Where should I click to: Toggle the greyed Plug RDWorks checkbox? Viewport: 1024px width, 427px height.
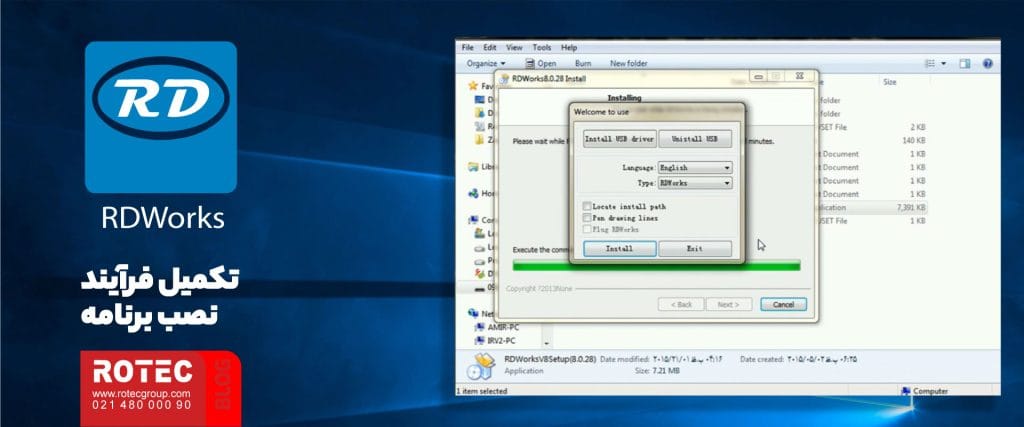point(587,229)
